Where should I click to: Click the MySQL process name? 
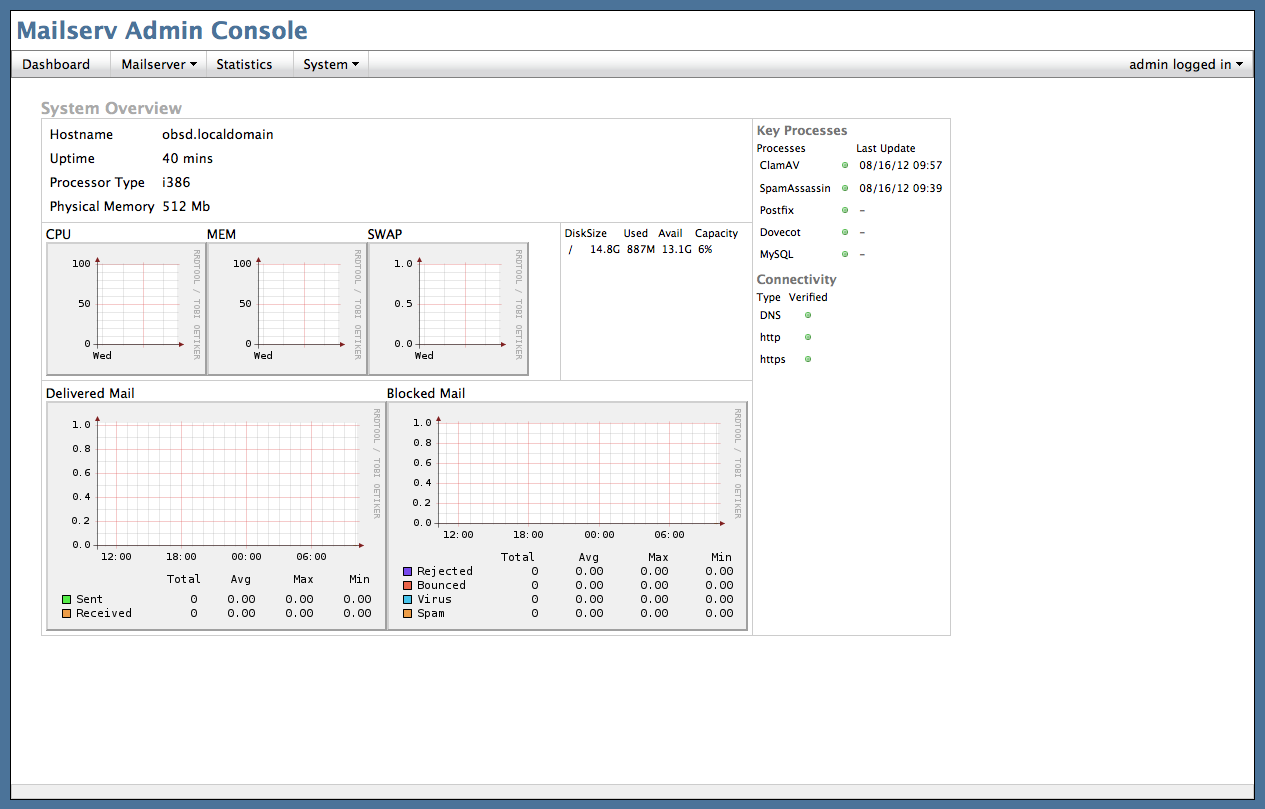777,254
